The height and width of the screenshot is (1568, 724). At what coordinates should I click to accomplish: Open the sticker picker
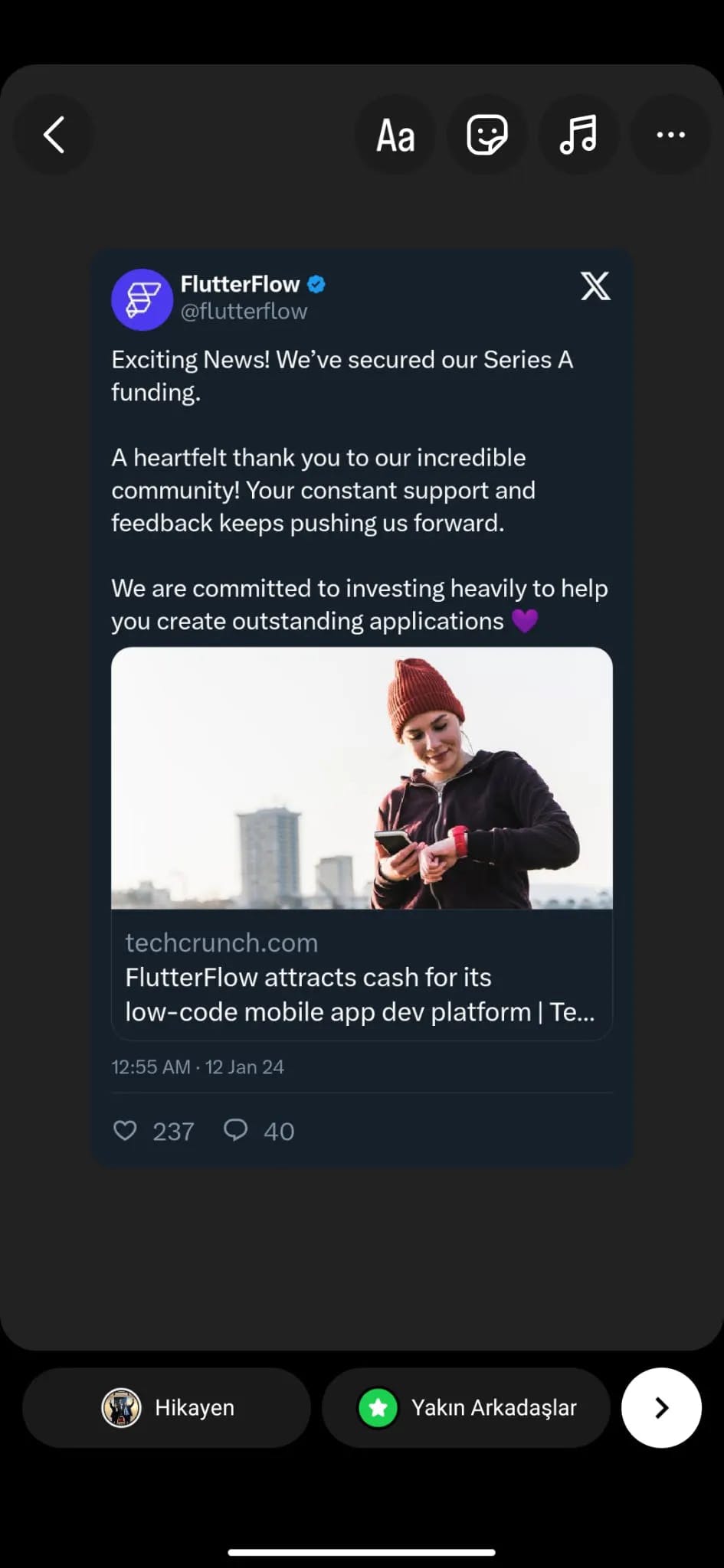(x=487, y=136)
